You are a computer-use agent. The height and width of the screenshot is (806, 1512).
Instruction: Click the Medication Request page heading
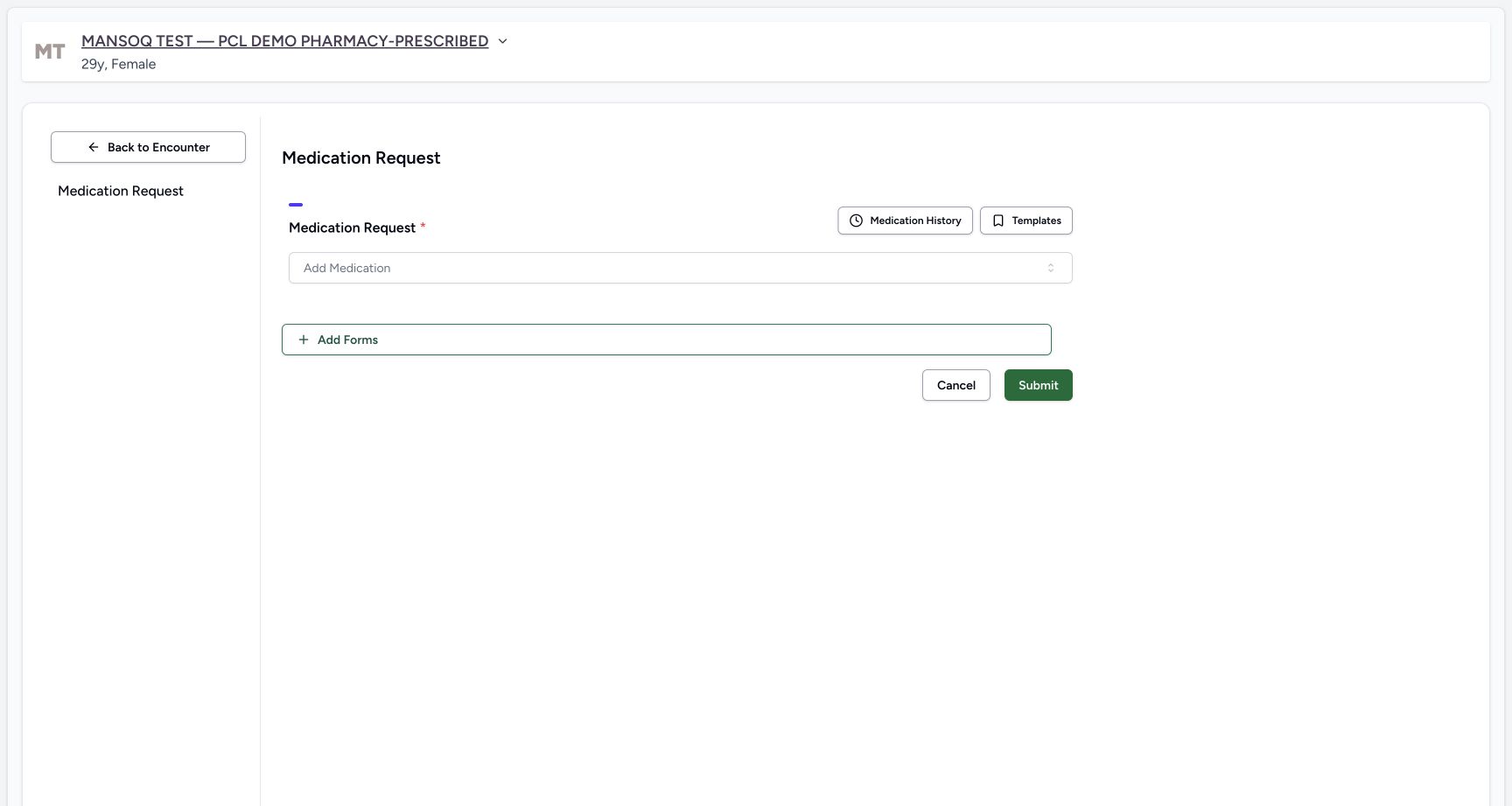pos(360,158)
